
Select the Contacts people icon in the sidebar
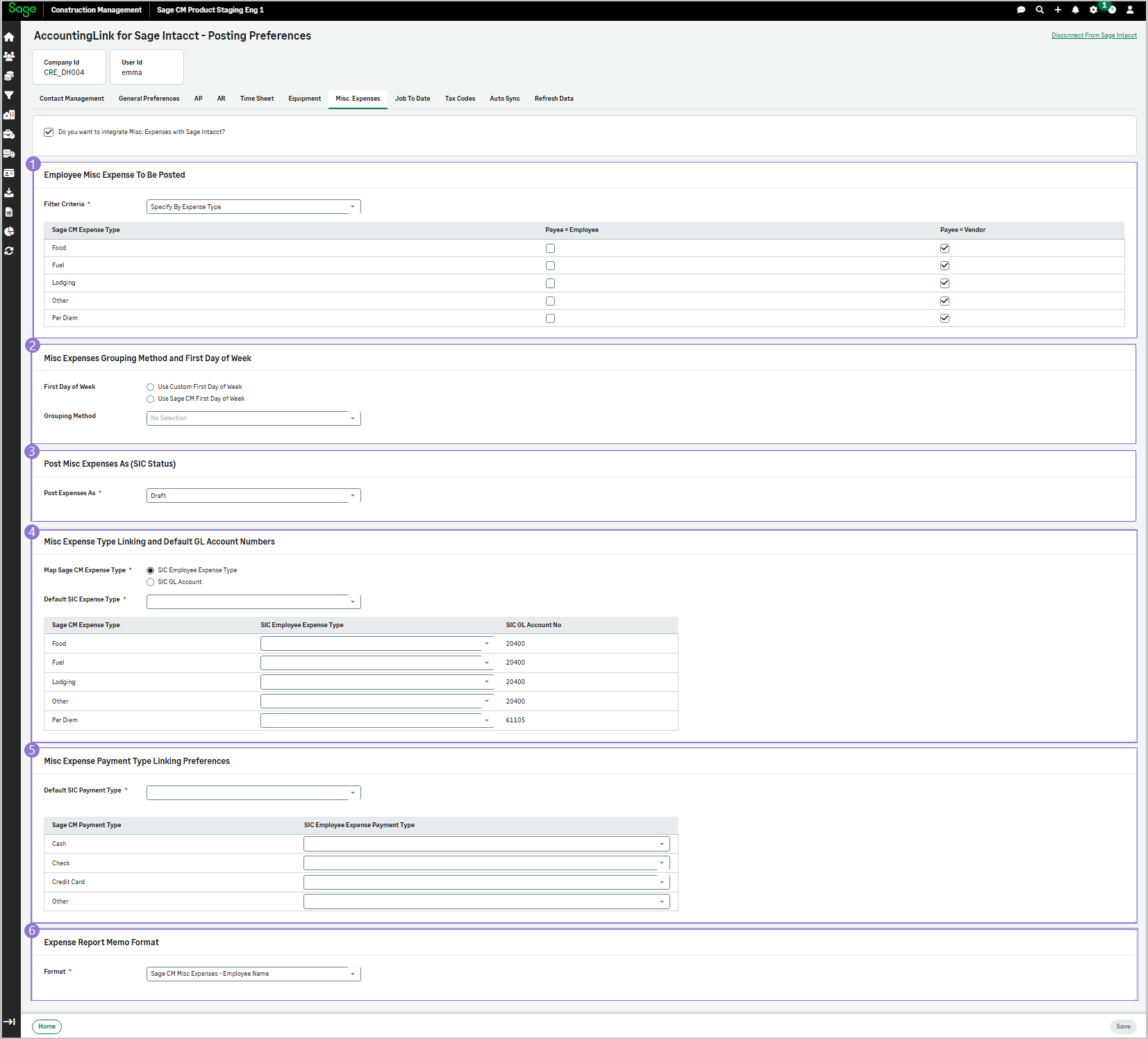click(9, 56)
